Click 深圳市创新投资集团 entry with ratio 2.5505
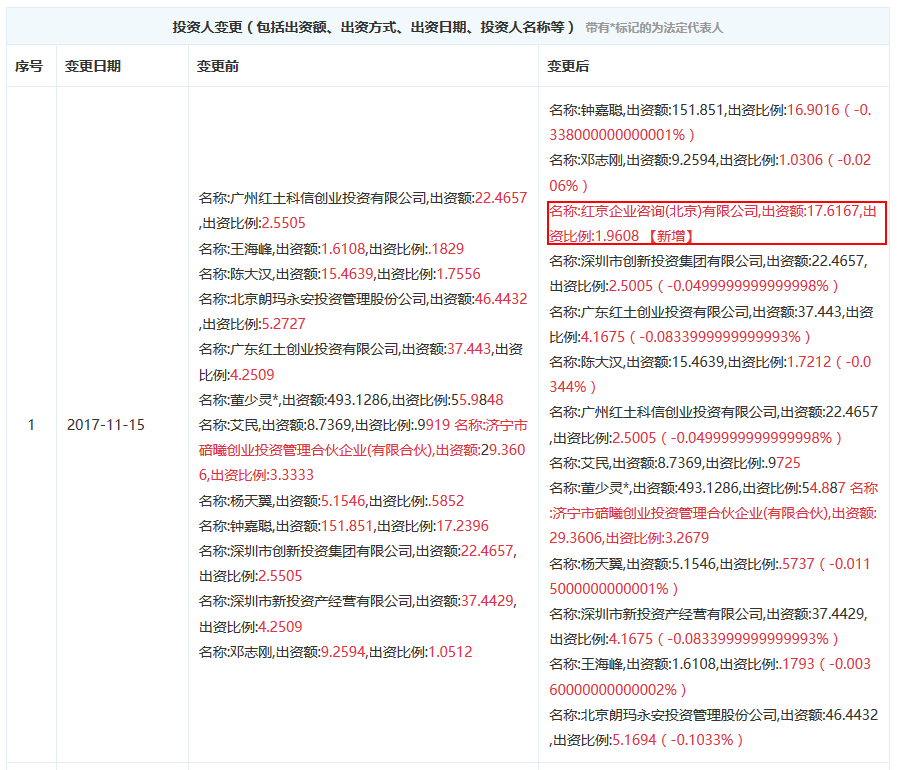 (358, 563)
